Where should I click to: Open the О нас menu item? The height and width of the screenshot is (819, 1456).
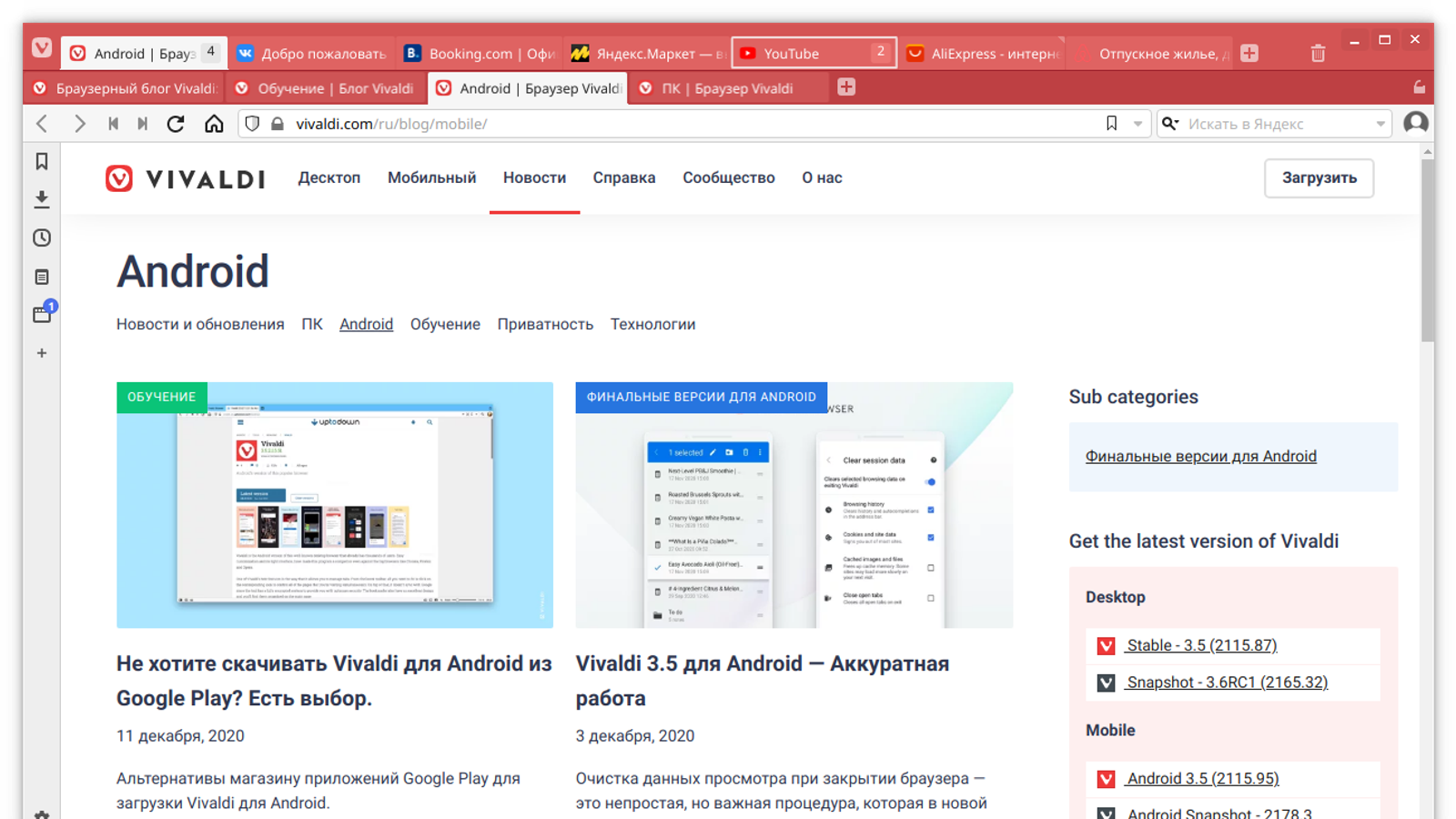pyautogui.click(x=822, y=177)
